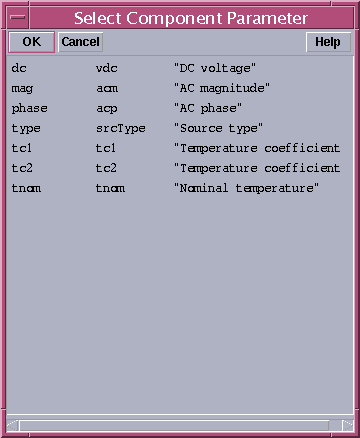This screenshot has width=360, height=438.
Task: Select the dc parameter row
Action: (180, 68)
